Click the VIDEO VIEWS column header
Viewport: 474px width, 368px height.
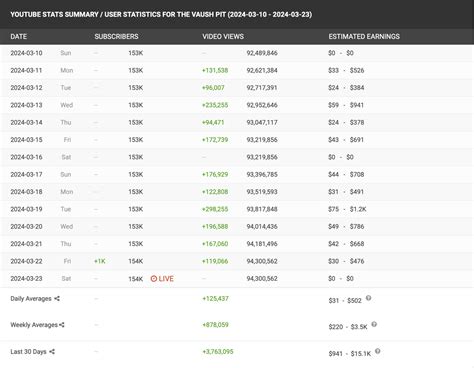(x=223, y=36)
